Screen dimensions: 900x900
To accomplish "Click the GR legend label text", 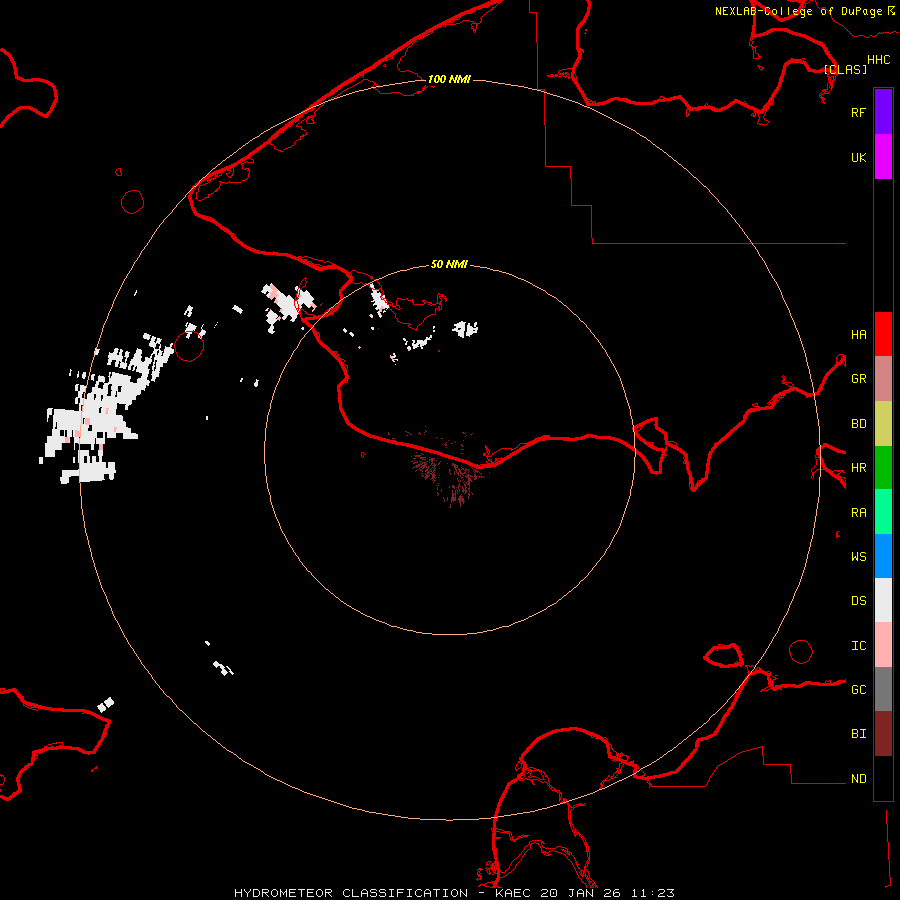I will 859,379.
